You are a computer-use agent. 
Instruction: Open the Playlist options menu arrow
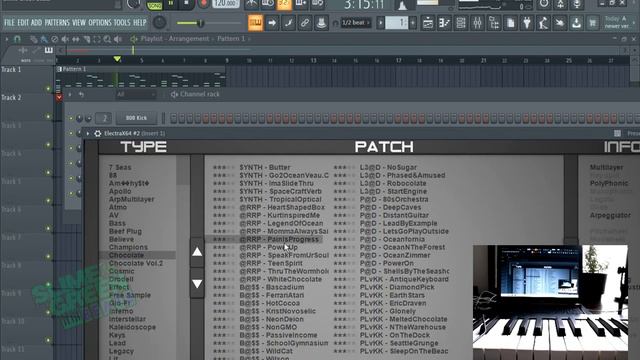coord(7,39)
